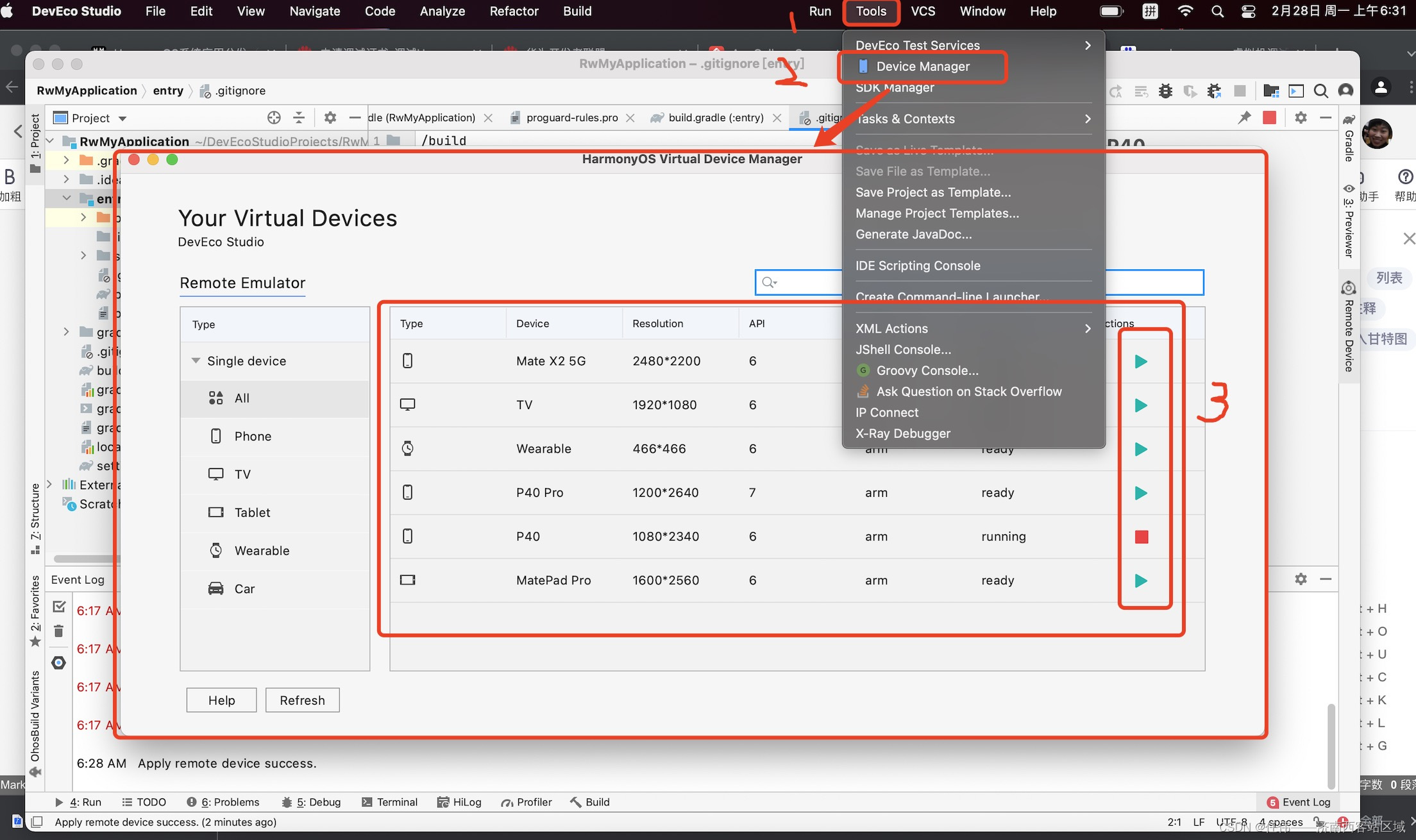Expand XML Actions submenu

973,329
